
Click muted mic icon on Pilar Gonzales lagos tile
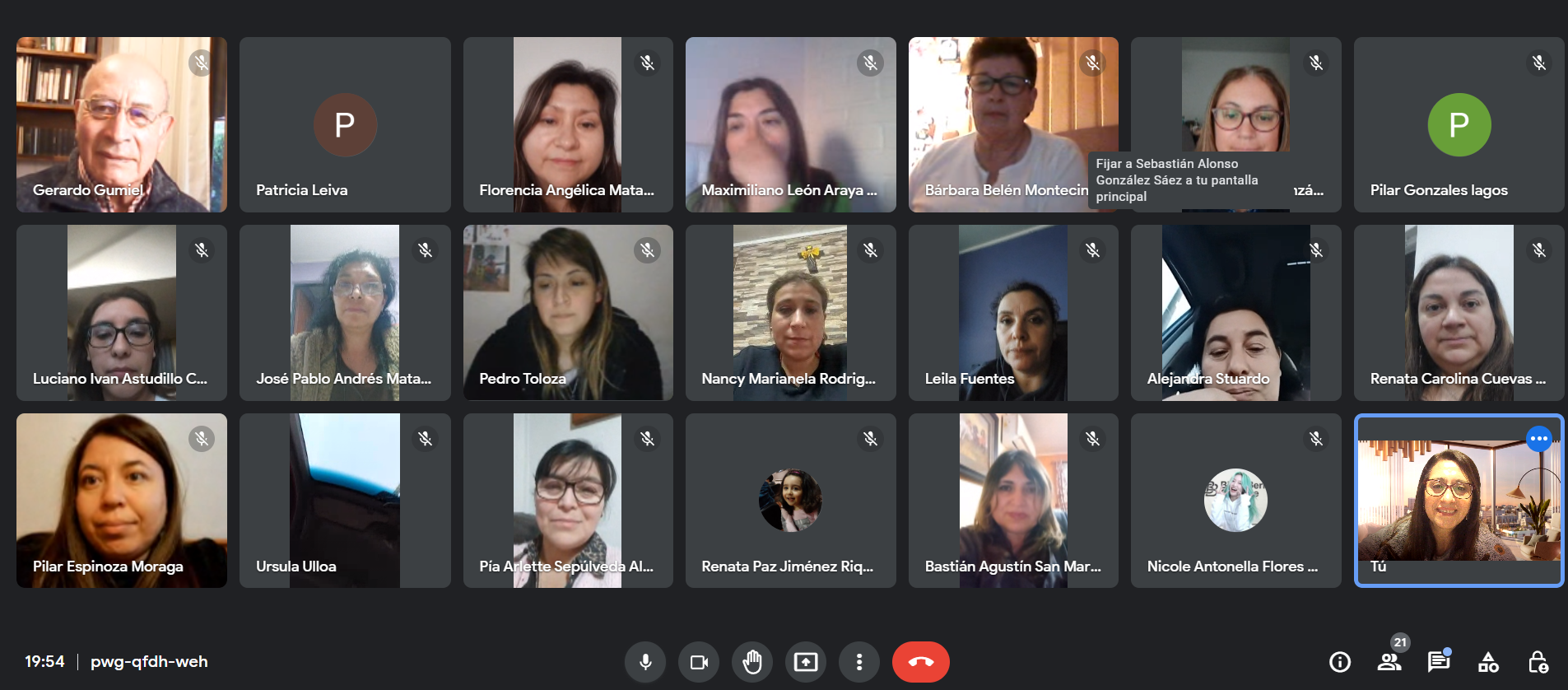coord(1539,63)
